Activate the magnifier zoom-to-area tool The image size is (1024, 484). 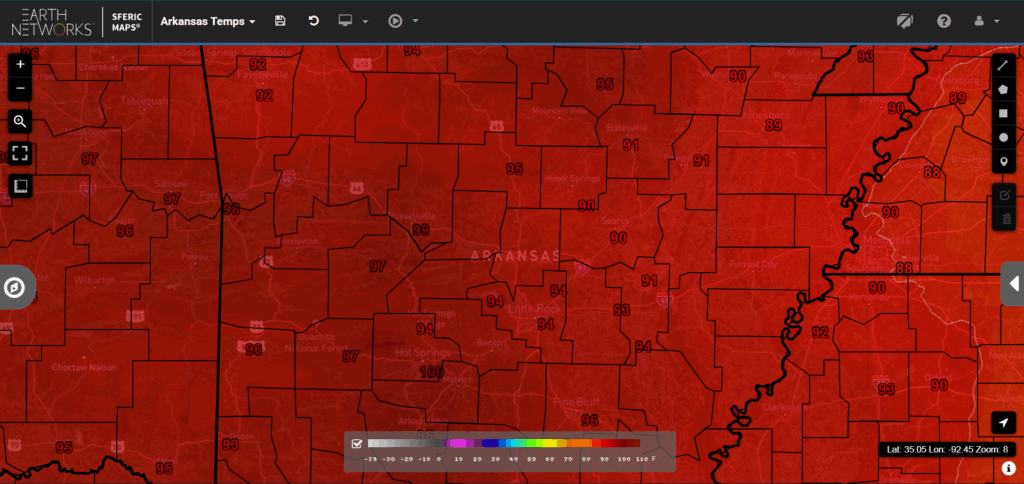pos(20,122)
